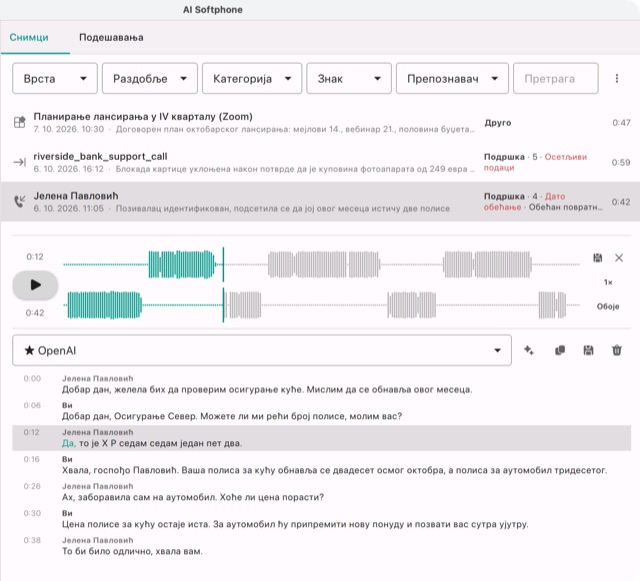Select the Планирање лансирања у IV кварталу recording
Image resolution: width=640 pixels, height=581 pixels.
(320, 122)
